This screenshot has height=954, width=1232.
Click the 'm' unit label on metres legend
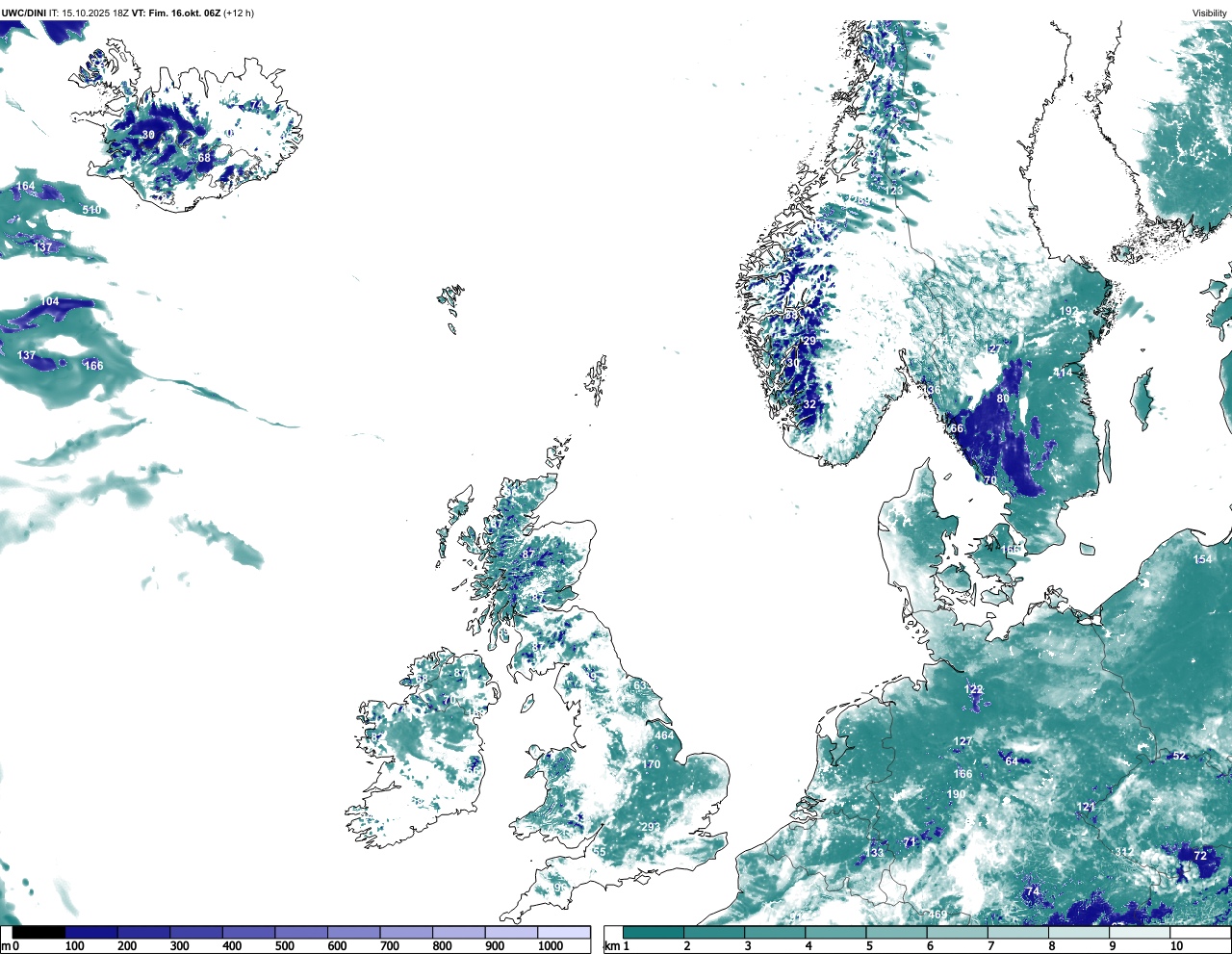(x=5, y=946)
